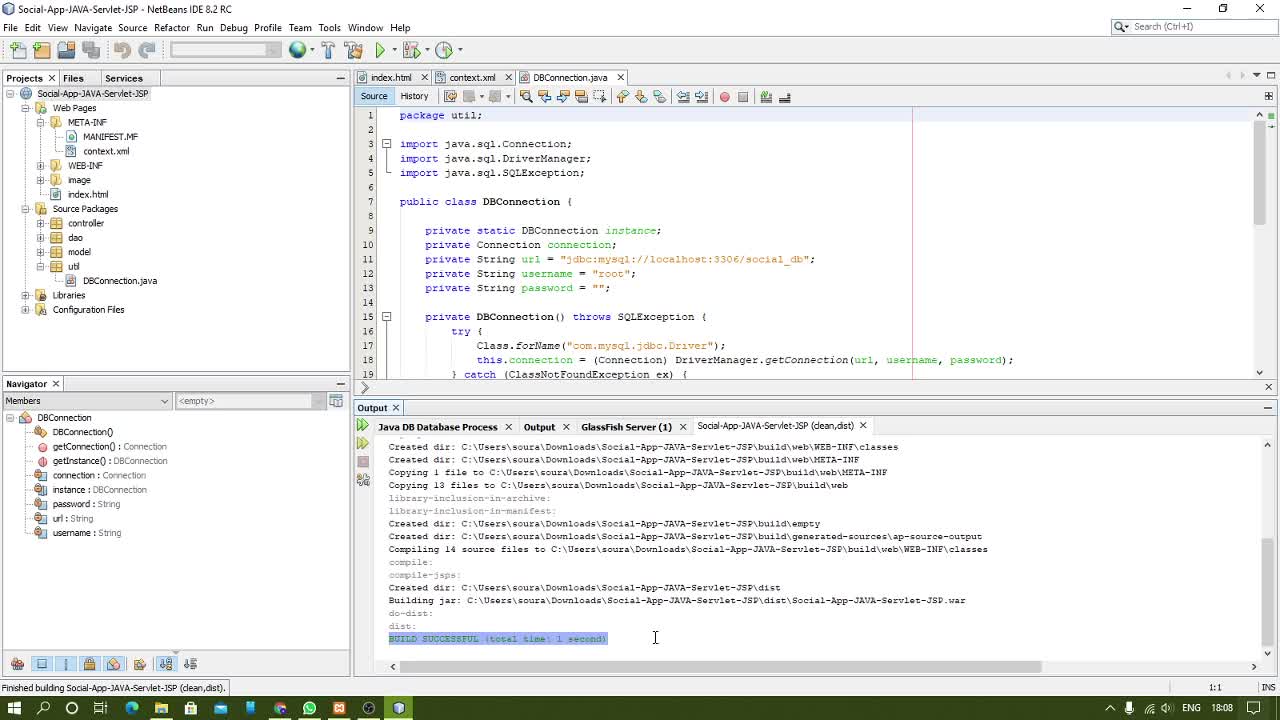Image resolution: width=1280 pixels, height=720 pixels.
Task: Open the Refactor menu
Action: tap(172, 28)
